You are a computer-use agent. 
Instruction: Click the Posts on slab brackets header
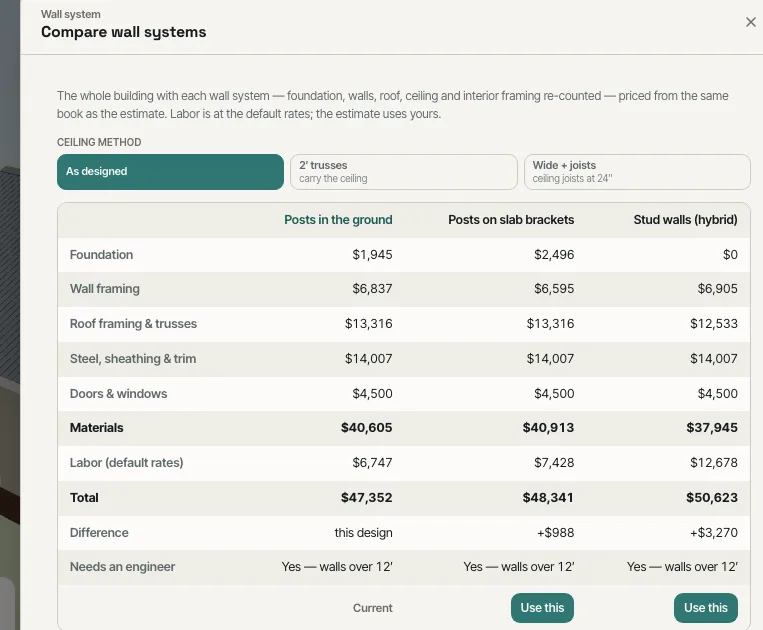[x=511, y=220]
